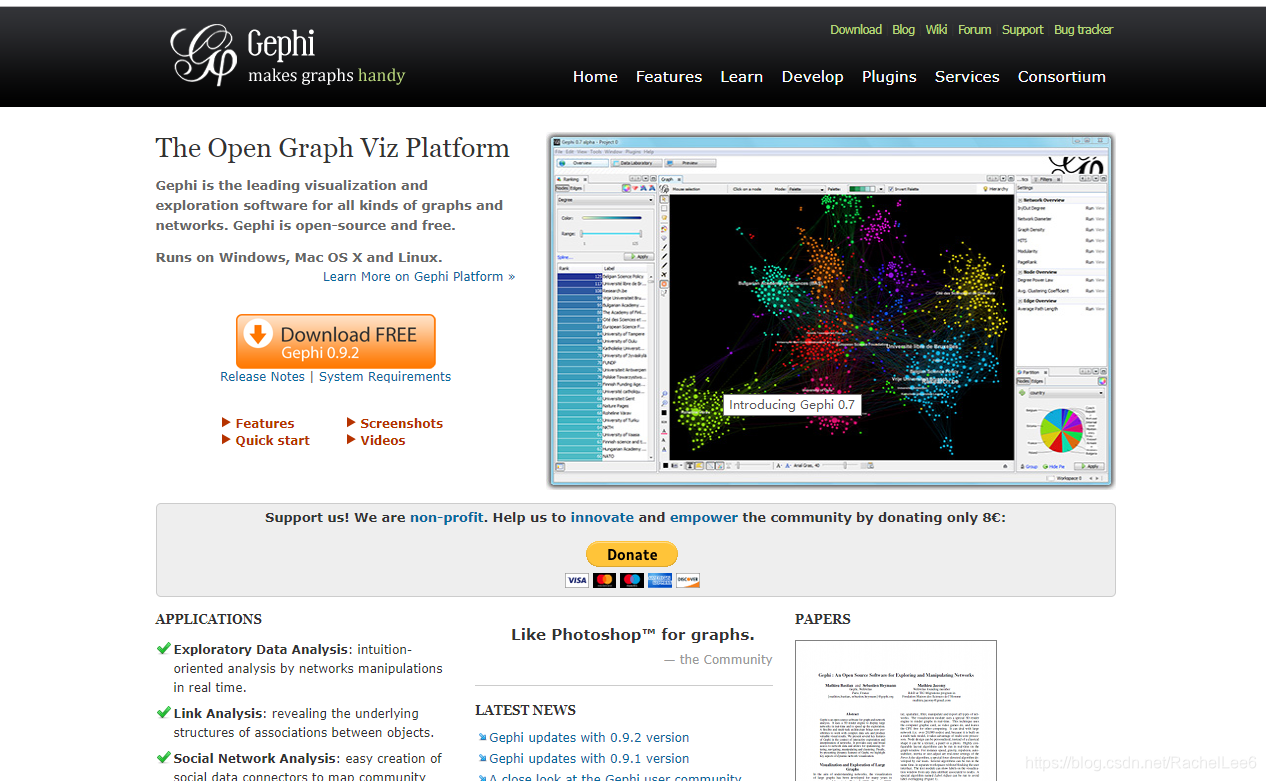The height and width of the screenshot is (781, 1266).
Task: Open the country dropdown in Partition panel
Action: (1063, 393)
